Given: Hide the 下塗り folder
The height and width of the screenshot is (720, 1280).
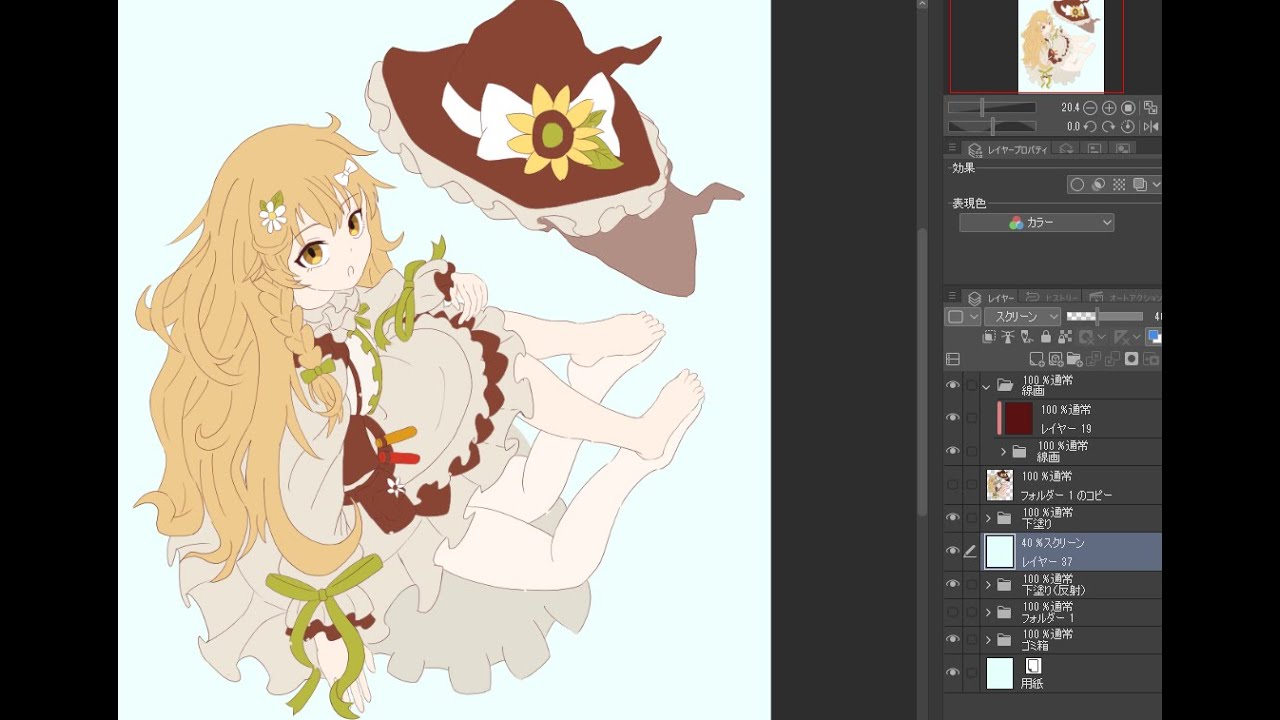Looking at the screenshot, I should [x=953, y=518].
